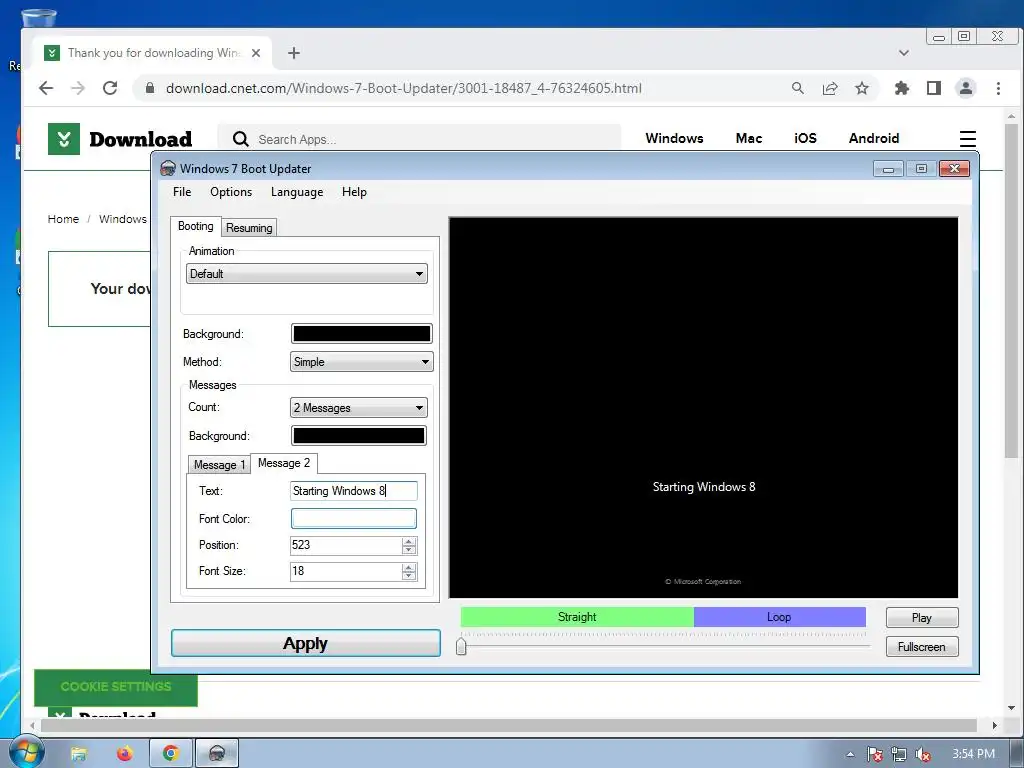Screen dimensions: 1024x768
Task: Open the Windows link in CNET nav
Action: (674, 138)
